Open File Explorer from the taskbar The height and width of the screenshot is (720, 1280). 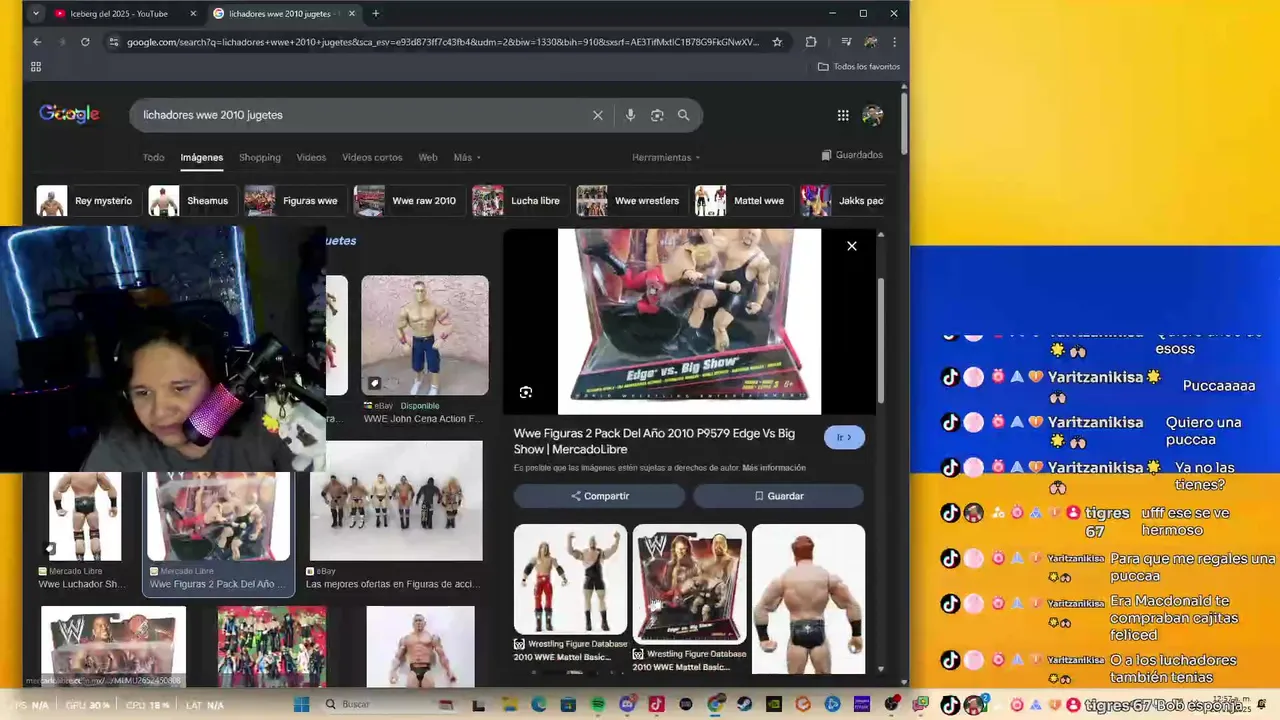point(508,705)
